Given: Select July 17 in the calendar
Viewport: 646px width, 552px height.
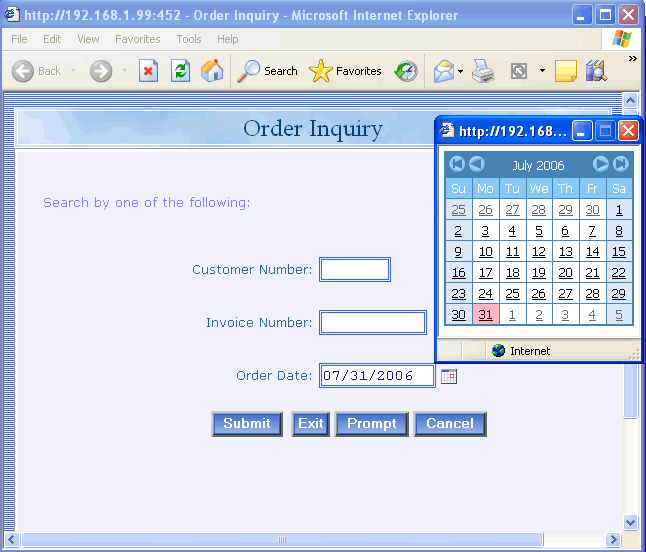Looking at the screenshot, I should tap(485, 273).
